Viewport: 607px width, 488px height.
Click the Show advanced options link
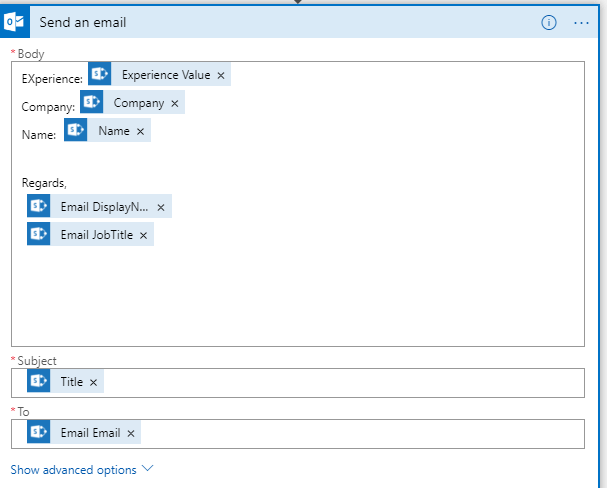74,470
